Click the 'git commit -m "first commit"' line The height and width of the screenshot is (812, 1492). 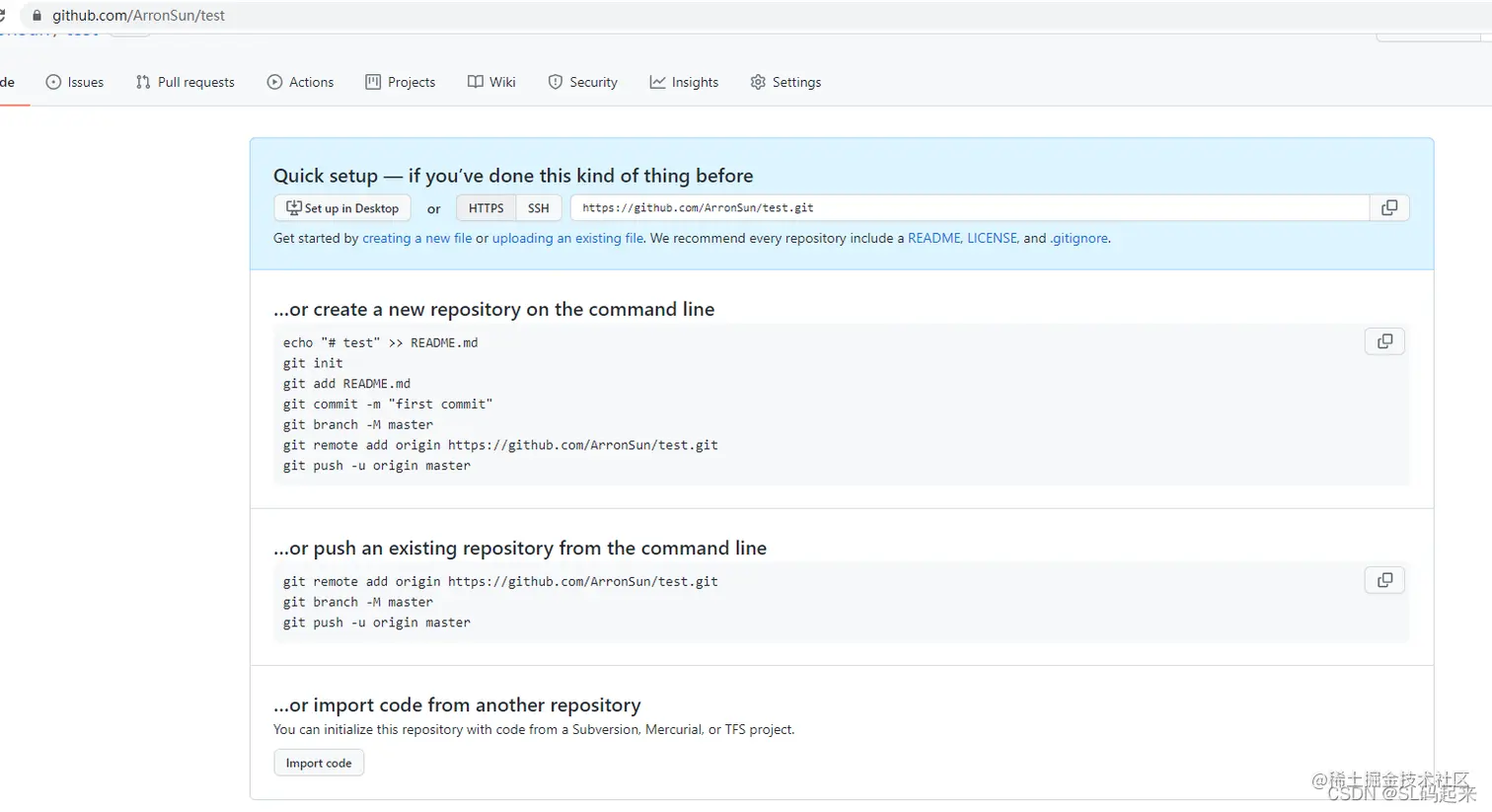tap(388, 405)
